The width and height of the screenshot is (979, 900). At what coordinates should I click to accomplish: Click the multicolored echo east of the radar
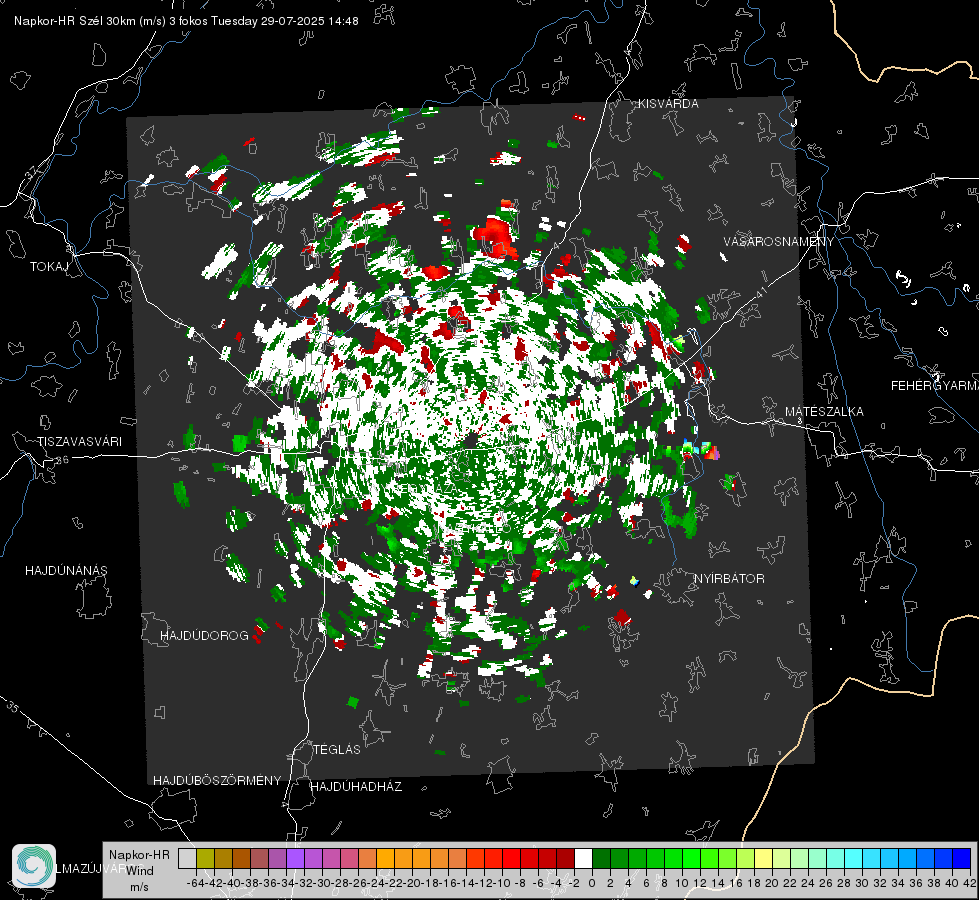click(x=701, y=450)
